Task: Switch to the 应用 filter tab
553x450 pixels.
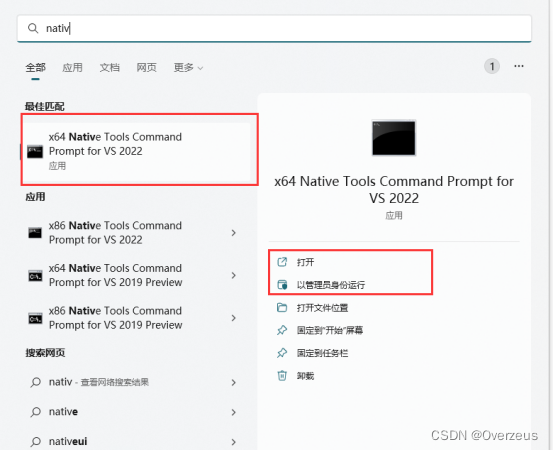Action: pyautogui.click(x=72, y=67)
